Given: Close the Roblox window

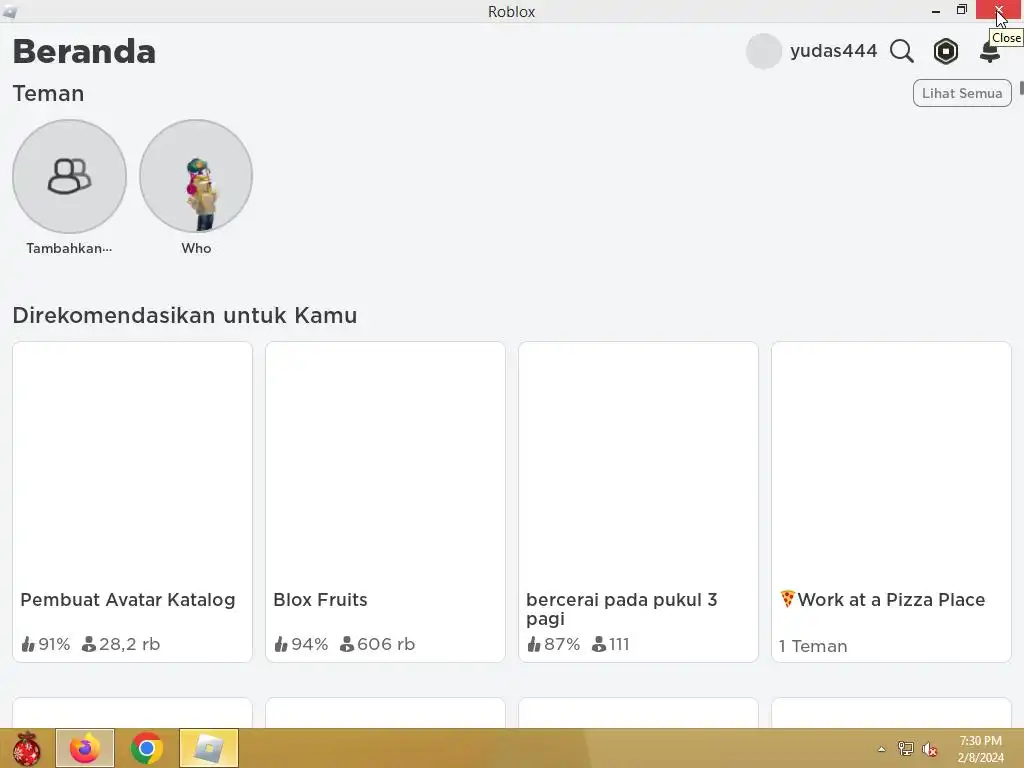Looking at the screenshot, I should point(999,10).
